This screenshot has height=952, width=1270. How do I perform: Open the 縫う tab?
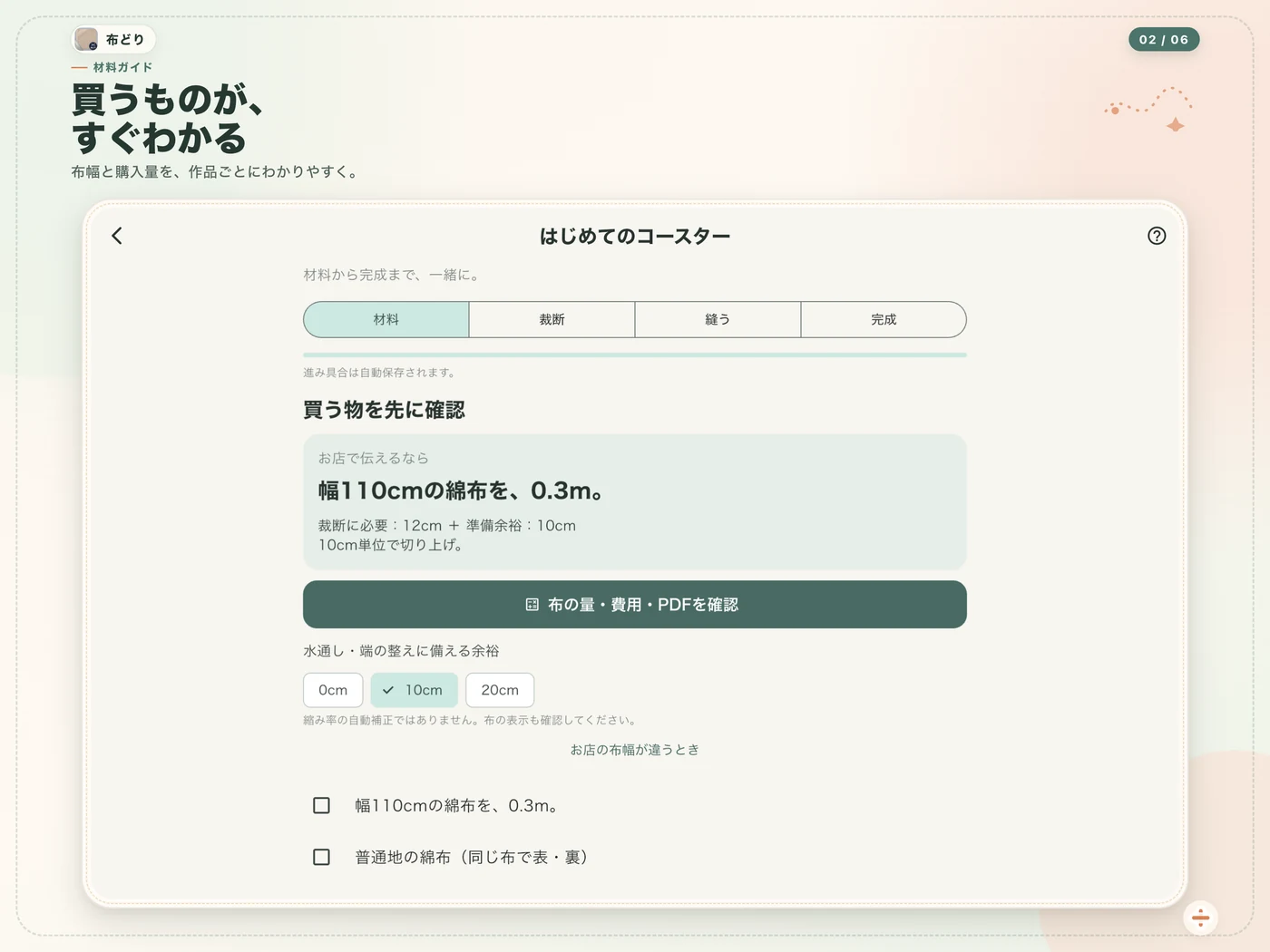click(718, 319)
